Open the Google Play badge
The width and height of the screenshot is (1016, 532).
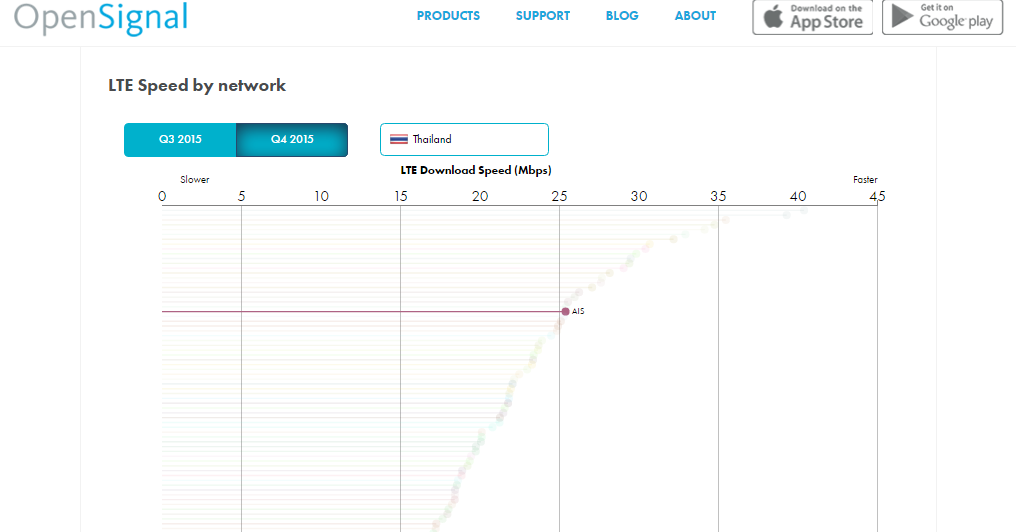point(942,17)
